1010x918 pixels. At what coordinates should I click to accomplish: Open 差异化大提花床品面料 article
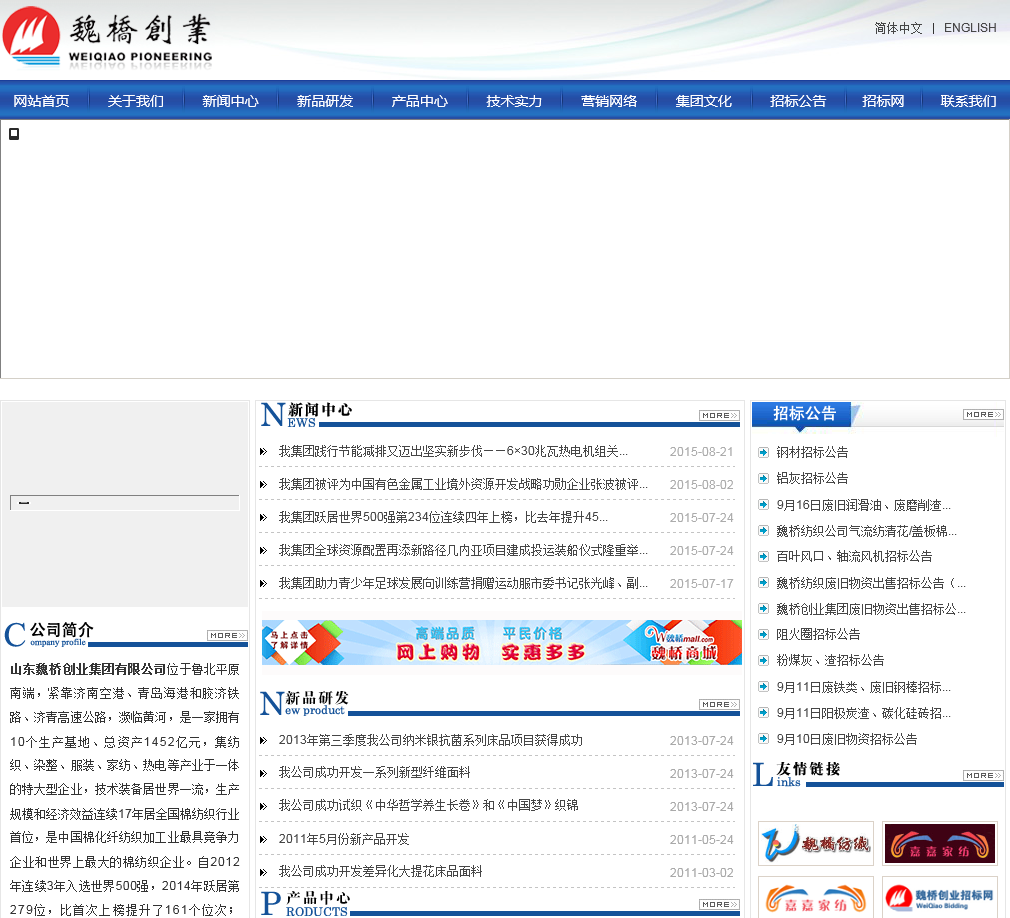(x=380, y=872)
